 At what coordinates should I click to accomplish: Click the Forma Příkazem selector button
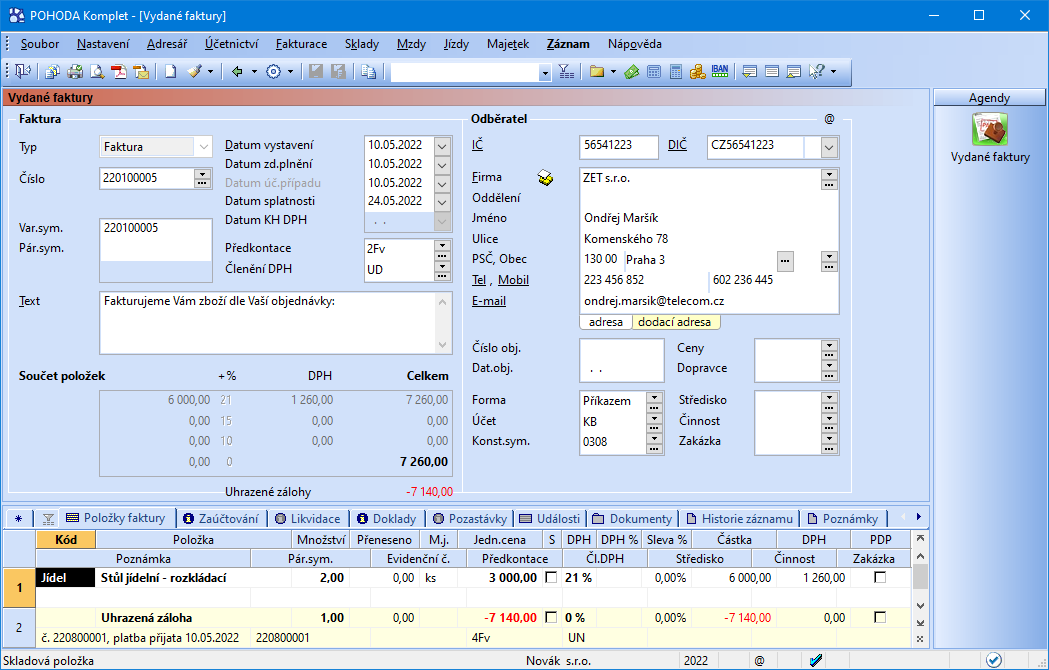coord(654,401)
